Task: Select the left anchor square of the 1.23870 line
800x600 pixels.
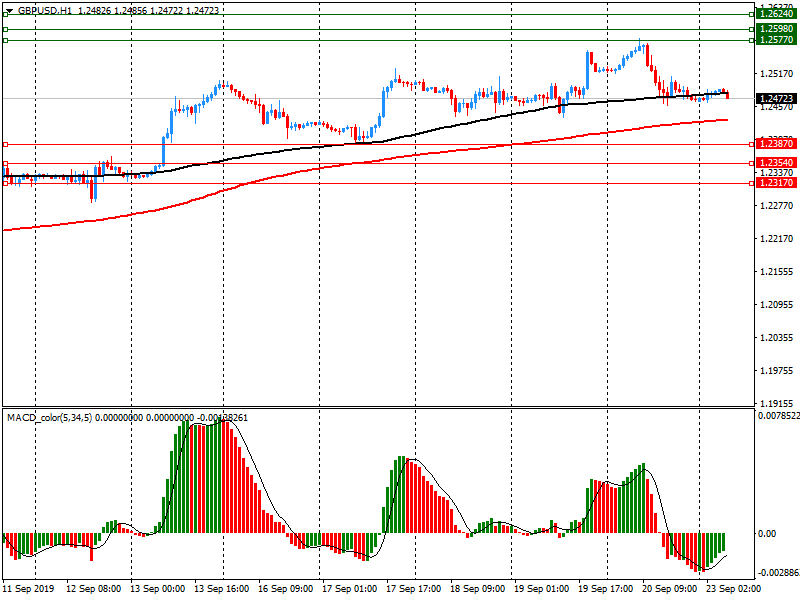Action: pos(6,145)
